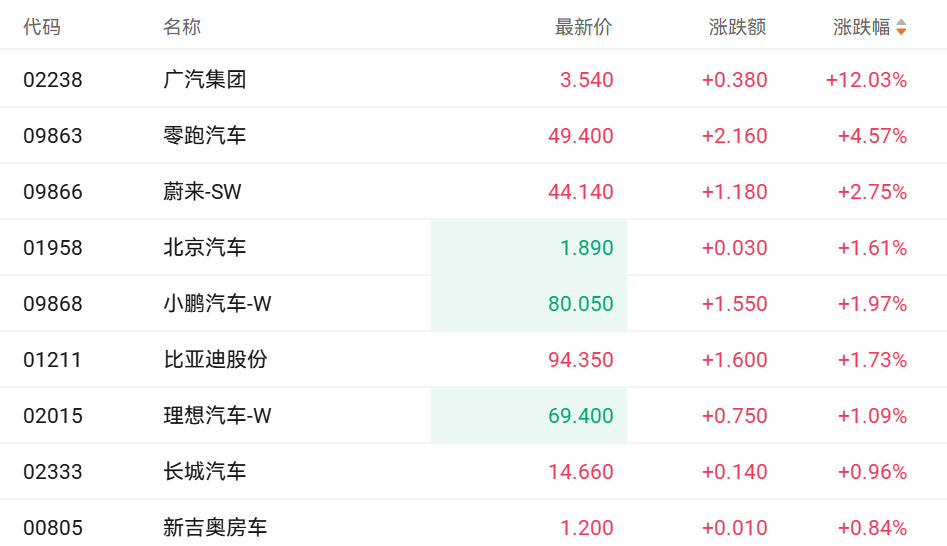Click the green price 69.400
The image size is (947, 546).
point(580,416)
